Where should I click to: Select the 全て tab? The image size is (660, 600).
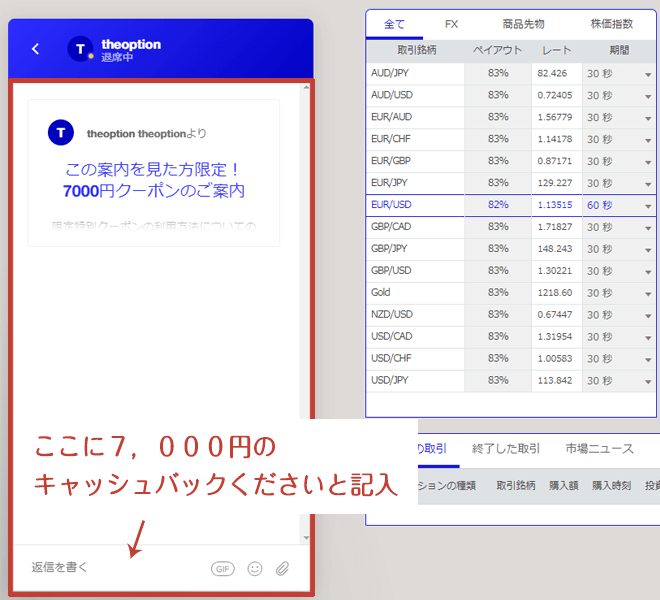coord(394,24)
